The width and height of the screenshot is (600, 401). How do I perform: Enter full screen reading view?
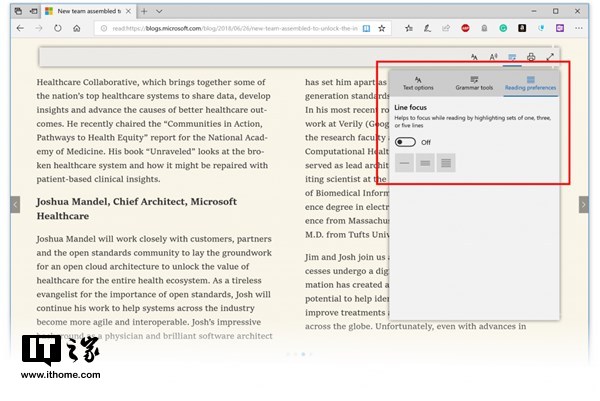pos(550,57)
